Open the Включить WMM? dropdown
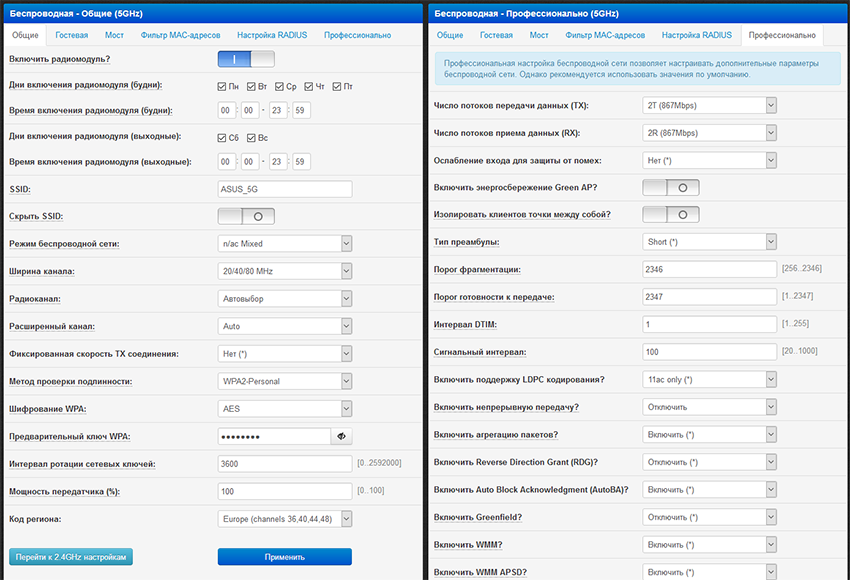This screenshot has height=580, width=850. 710,545
